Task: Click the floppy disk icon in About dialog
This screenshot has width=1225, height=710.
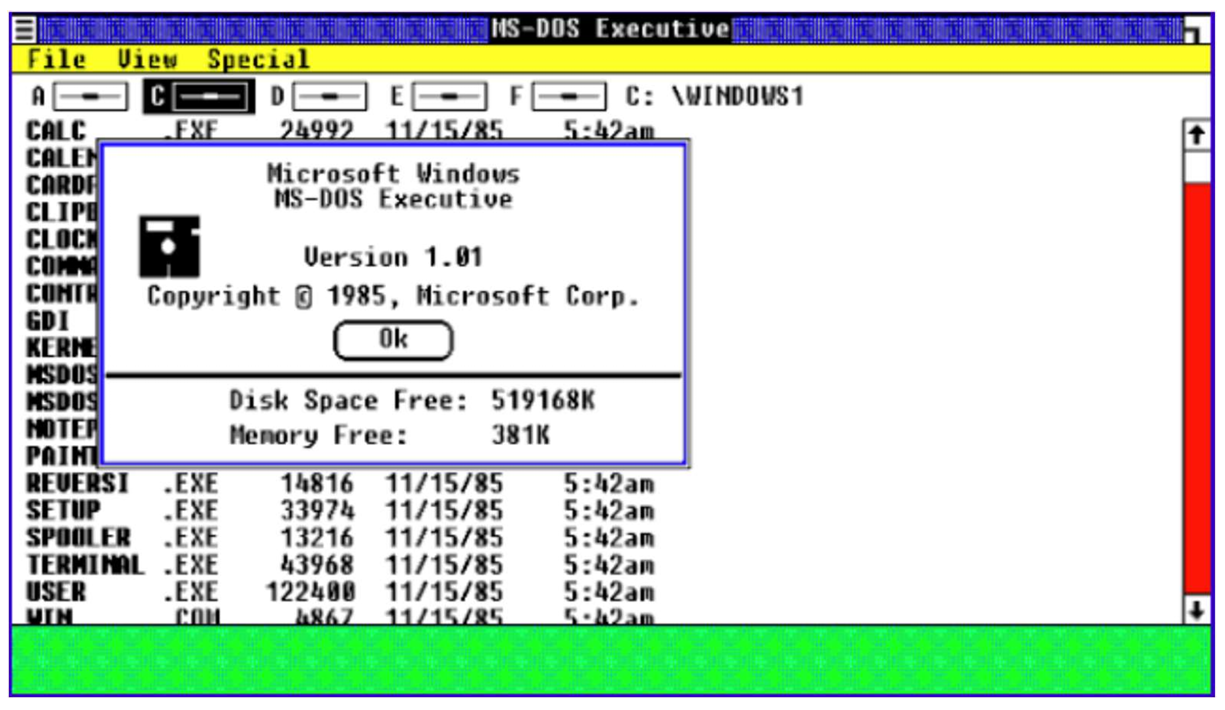Action: [169, 247]
